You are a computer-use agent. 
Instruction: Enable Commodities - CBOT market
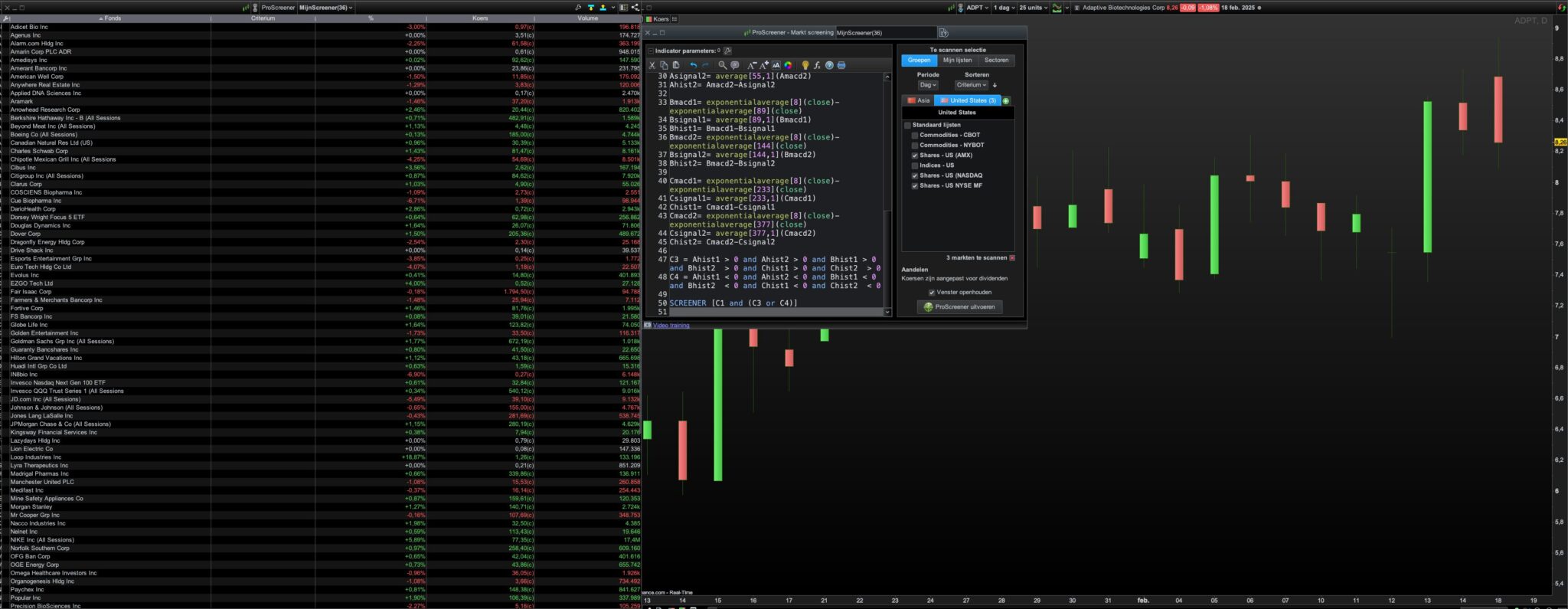click(915, 135)
